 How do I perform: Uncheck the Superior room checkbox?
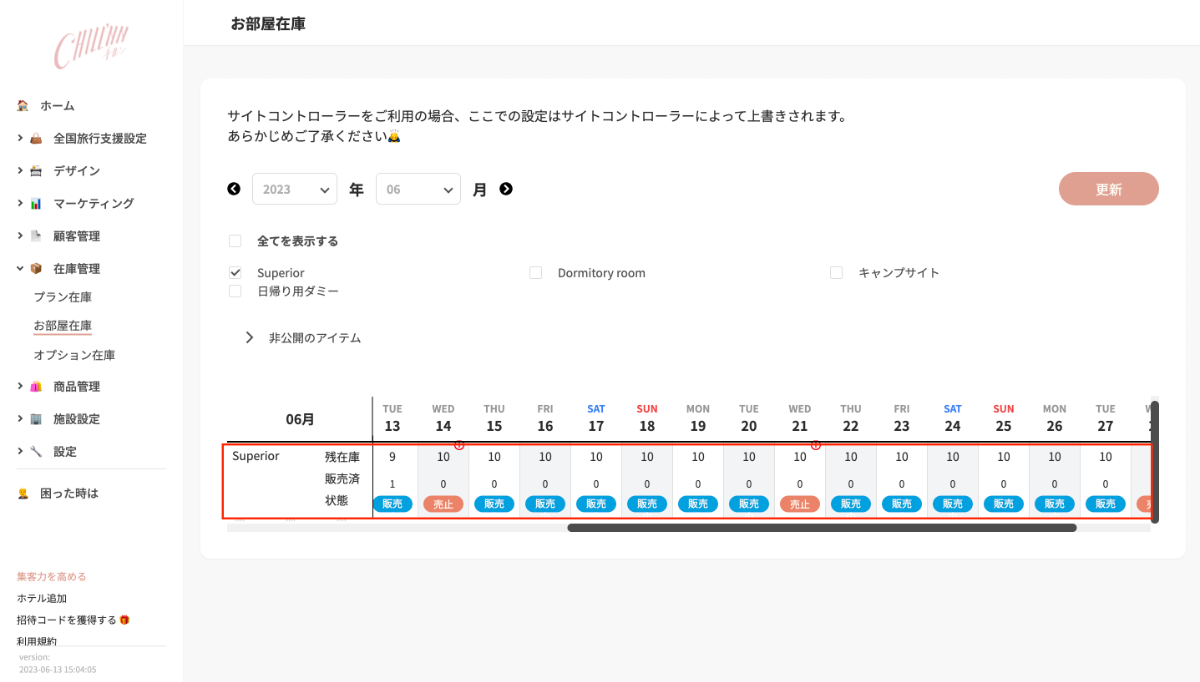235,273
